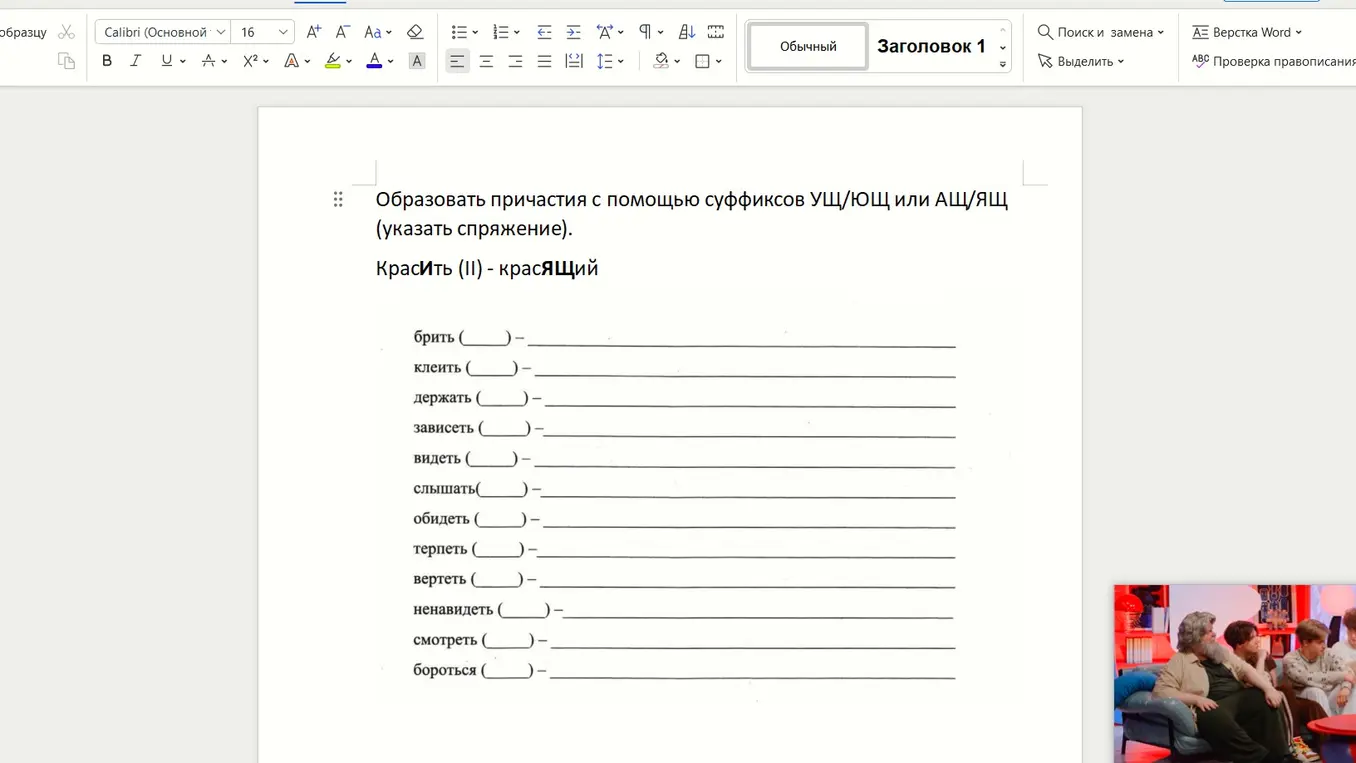The width and height of the screenshot is (1356, 763).
Task: Click Проверка правописания button
Action: (x=1273, y=61)
